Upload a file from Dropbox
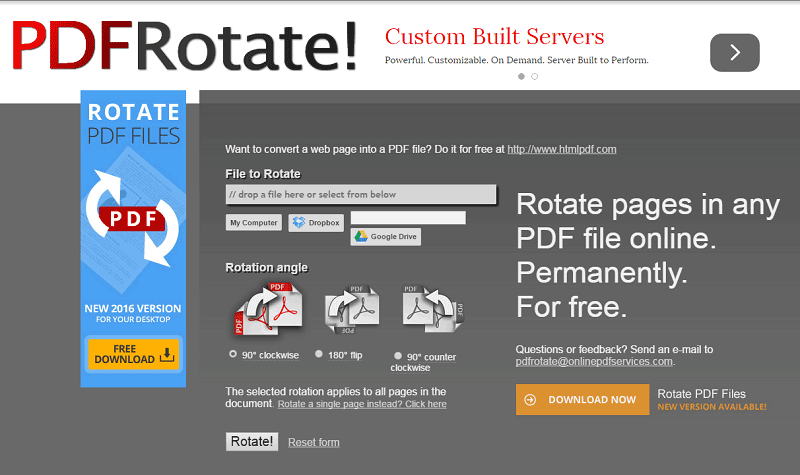Viewport: 800px width, 475px height. (x=316, y=222)
